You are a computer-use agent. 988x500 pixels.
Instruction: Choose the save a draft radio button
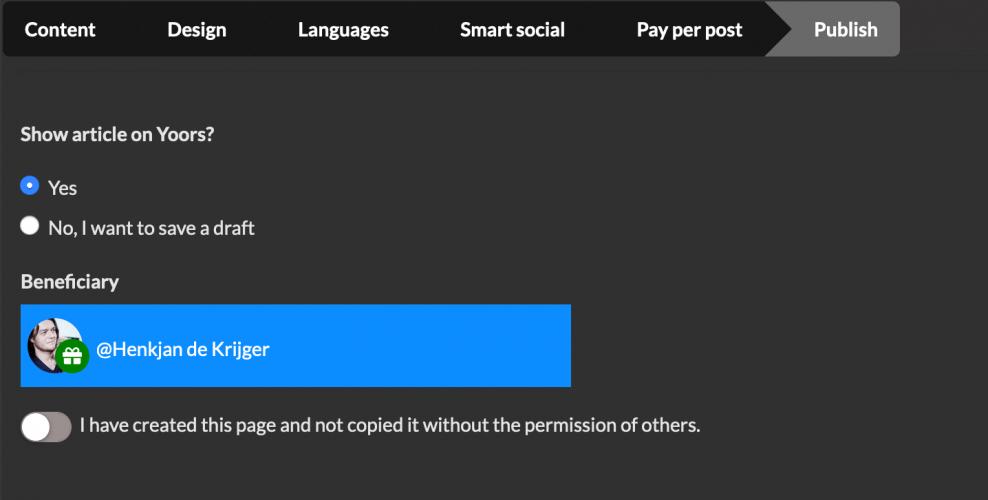tap(30, 226)
